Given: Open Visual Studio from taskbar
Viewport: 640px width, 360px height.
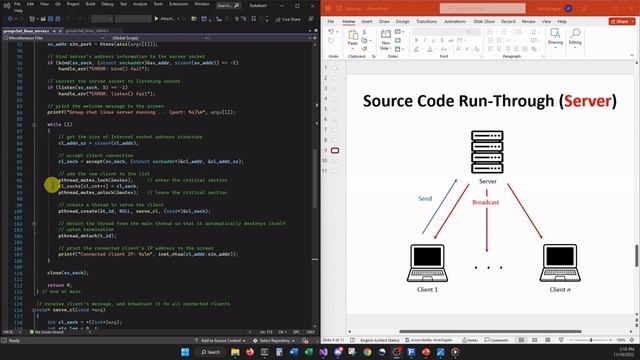Looking at the screenshot, I should coord(324,352).
